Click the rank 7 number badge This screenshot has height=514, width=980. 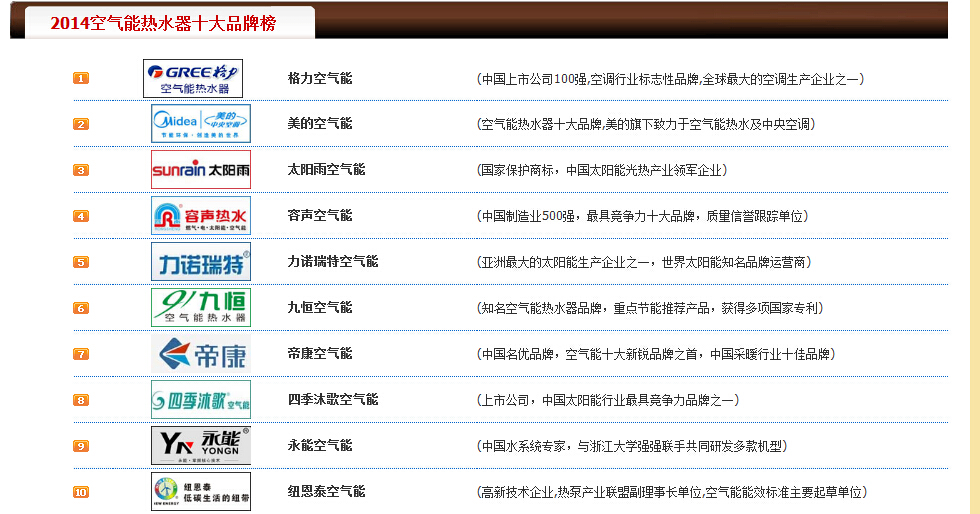[81, 354]
